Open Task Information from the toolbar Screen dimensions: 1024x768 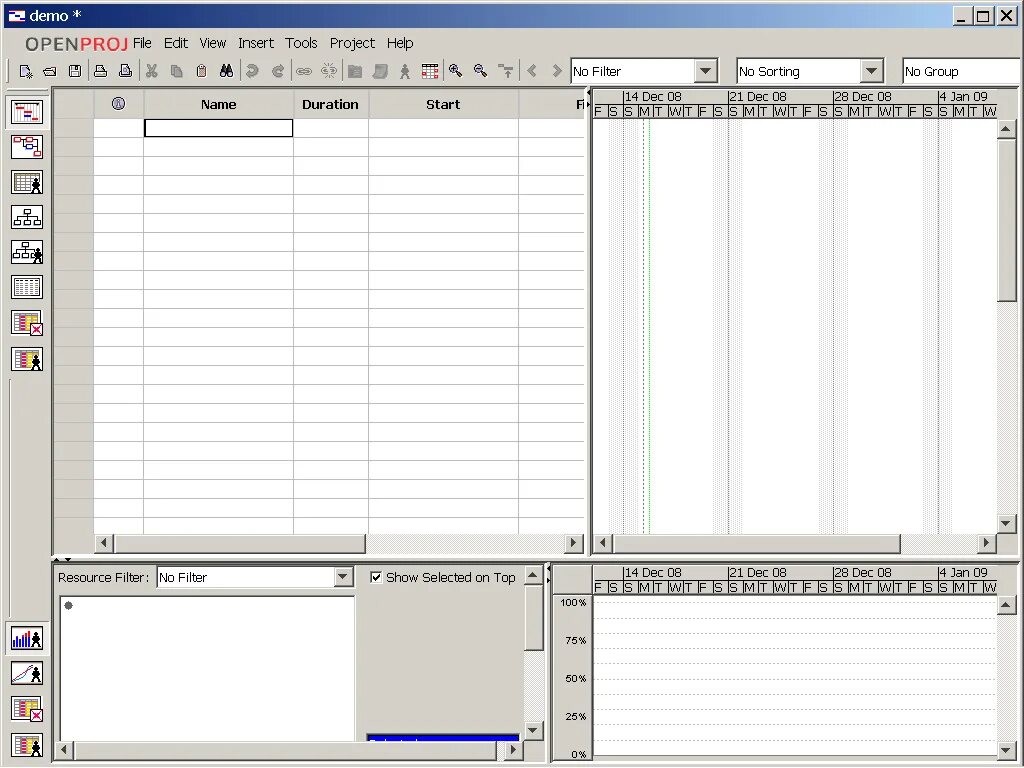pyautogui.click(x=355, y=71)
